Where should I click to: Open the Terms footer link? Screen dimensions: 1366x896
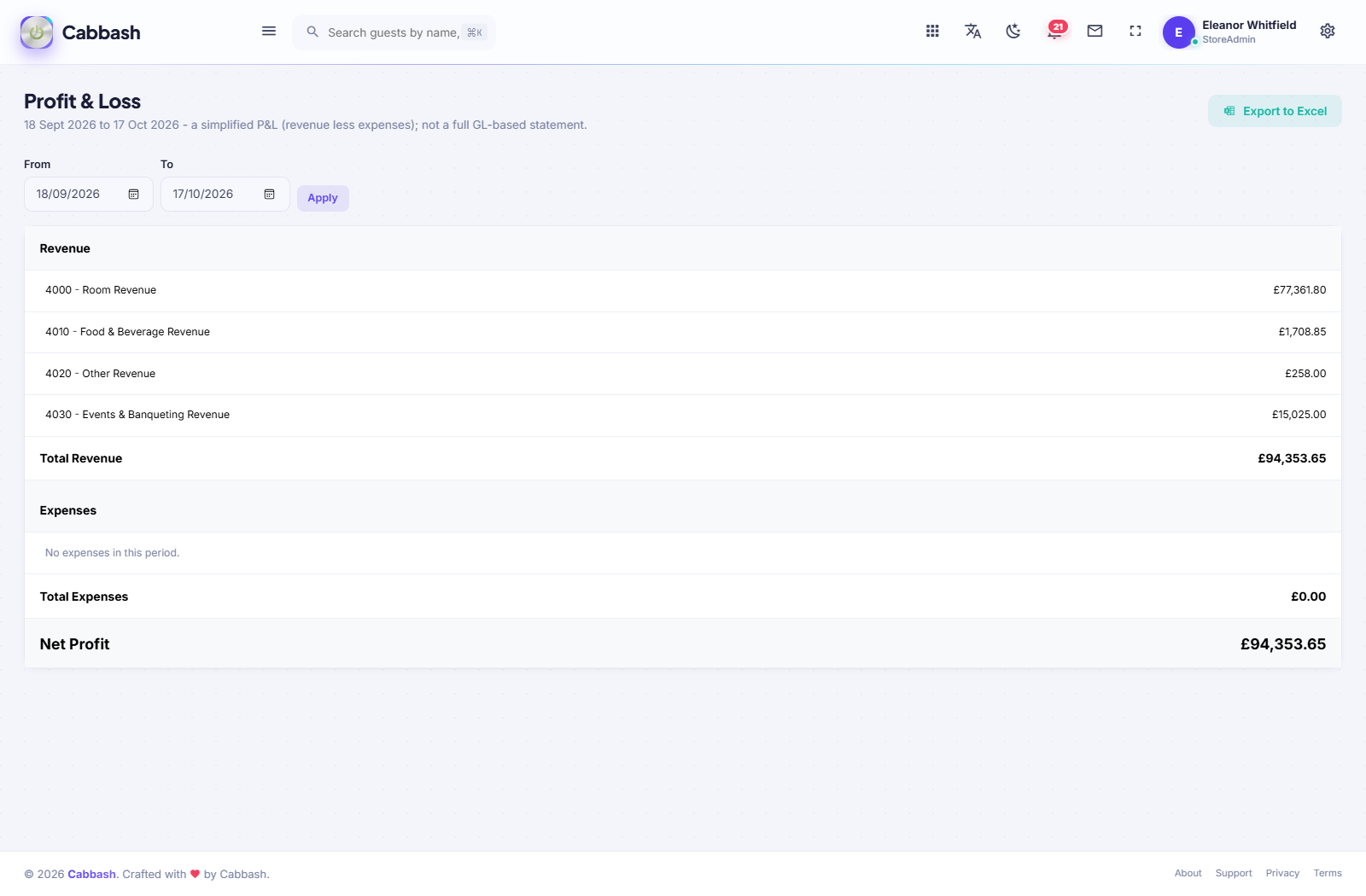point(1328,873)
